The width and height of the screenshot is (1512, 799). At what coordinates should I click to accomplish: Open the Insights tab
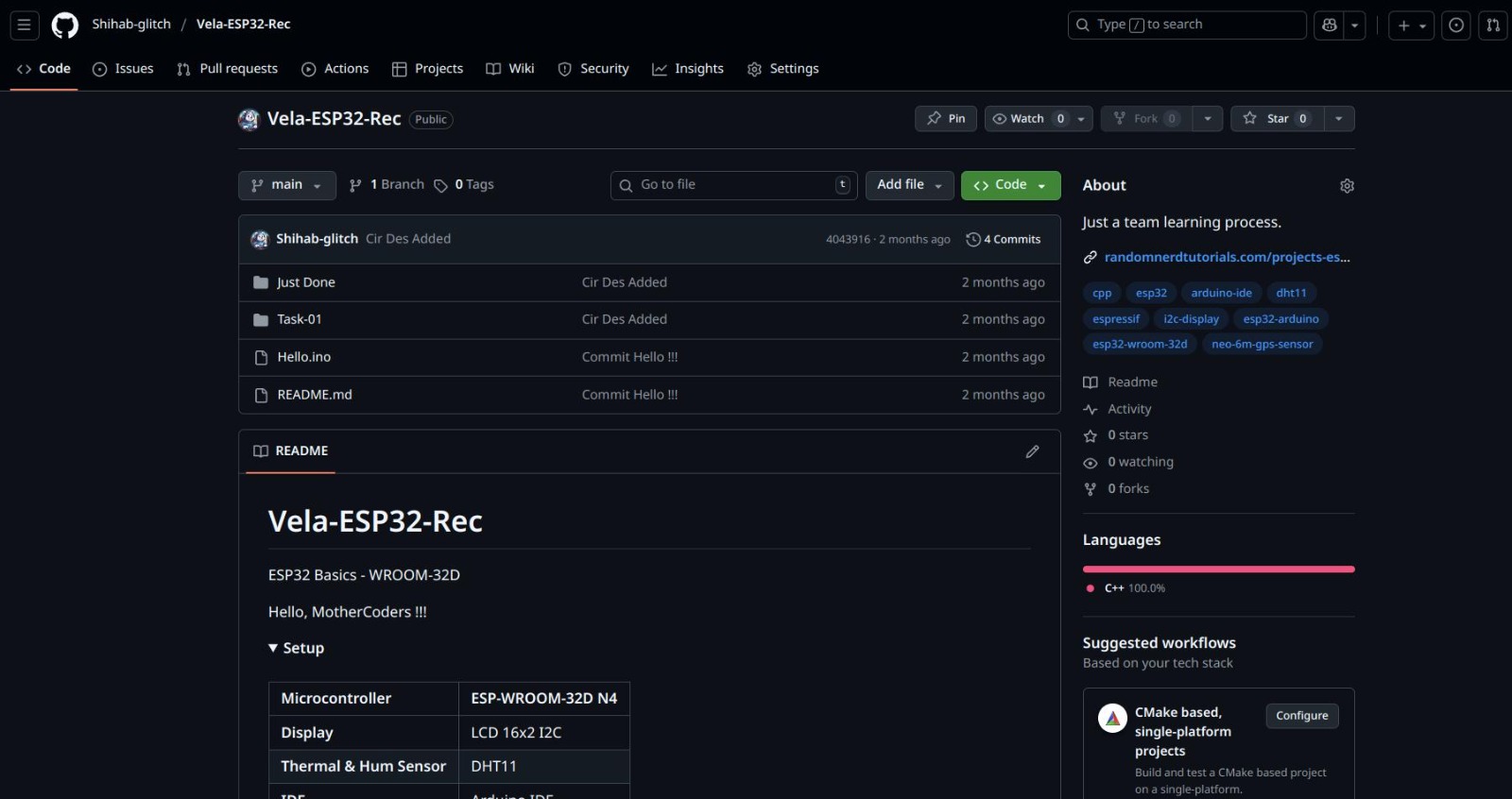[688, 69]
